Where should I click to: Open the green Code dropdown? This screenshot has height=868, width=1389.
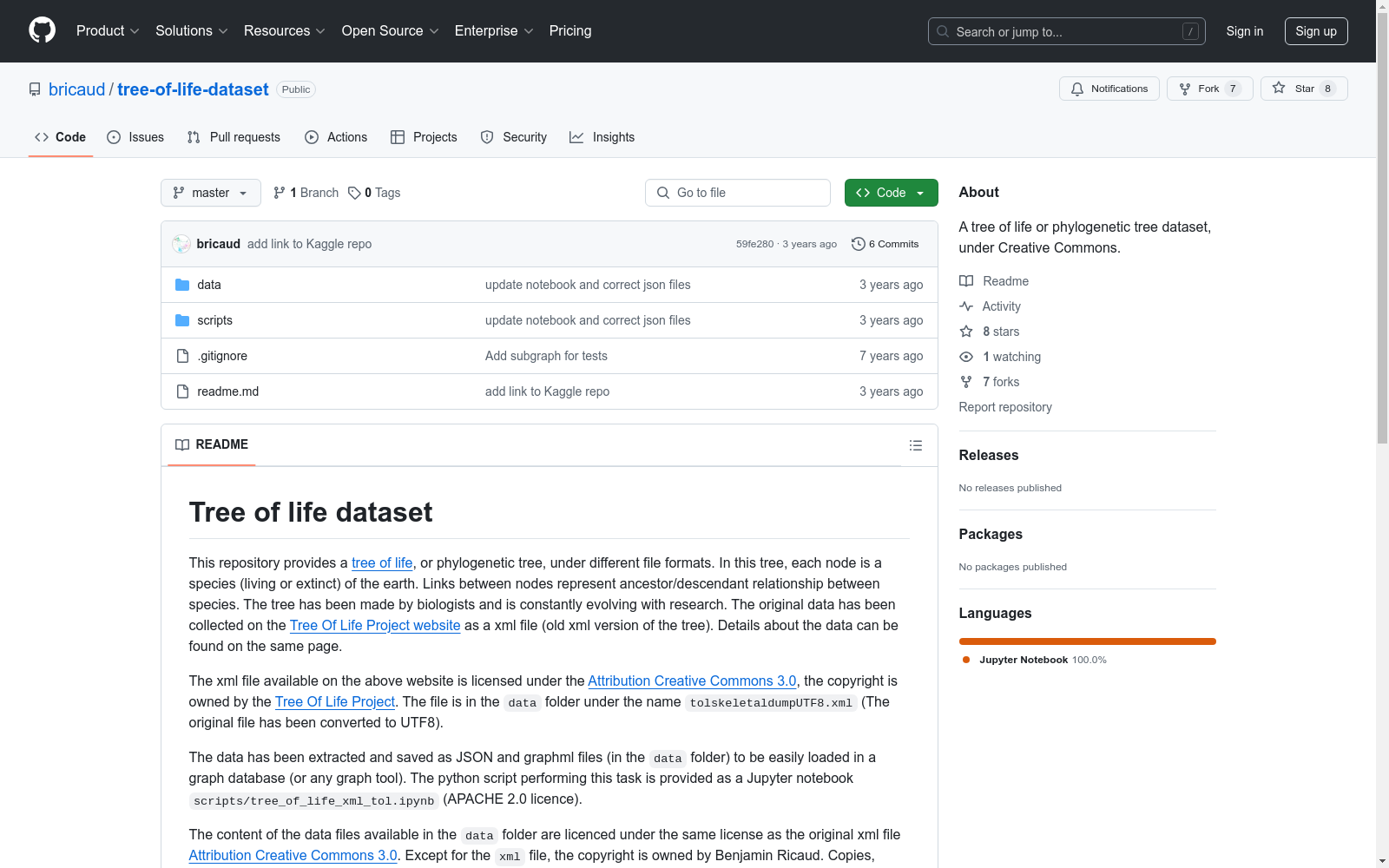(x=891, y=193)
